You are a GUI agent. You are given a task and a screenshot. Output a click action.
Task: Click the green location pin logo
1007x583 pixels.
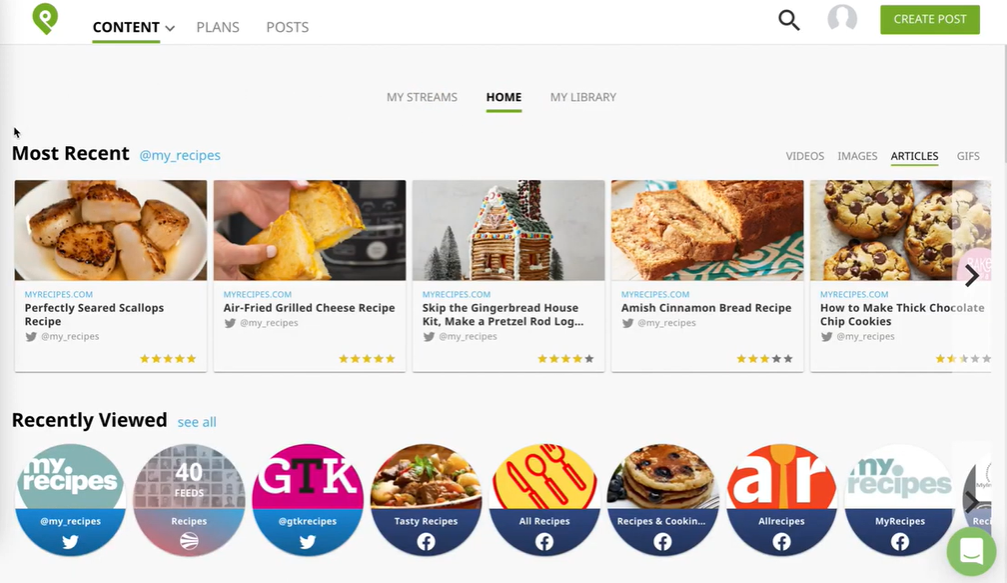tap(45, 19)
